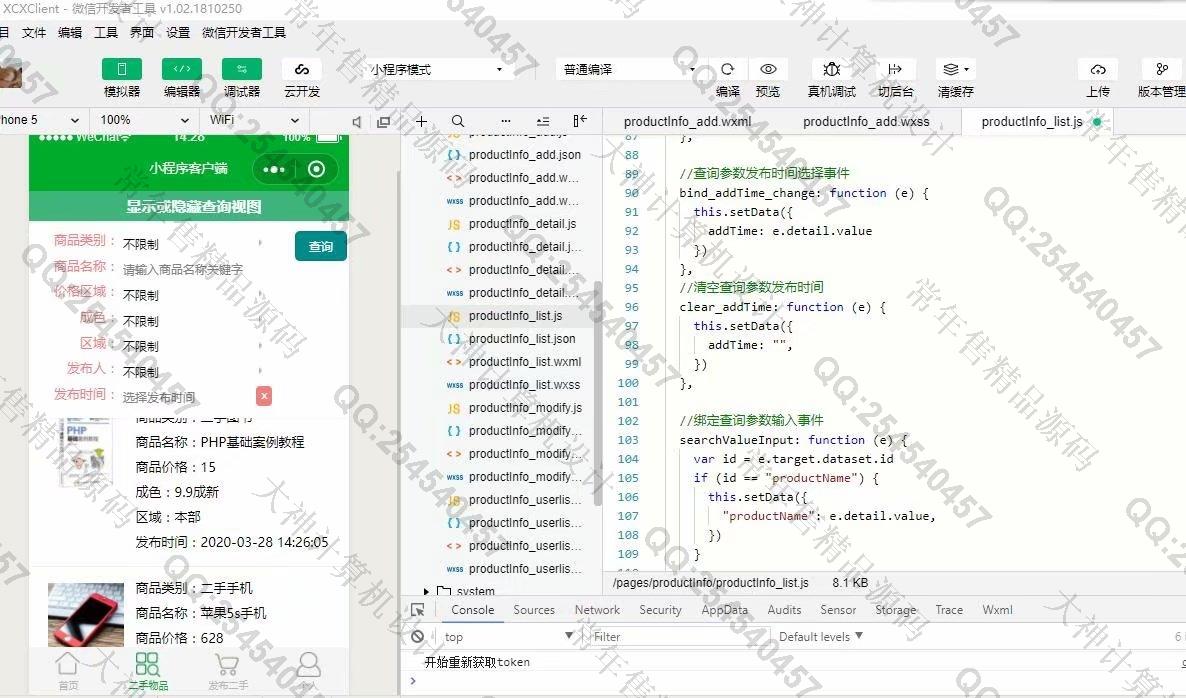Click the collapse-all file tree icon
1186x698 pixels.
(x=543, y=121)
